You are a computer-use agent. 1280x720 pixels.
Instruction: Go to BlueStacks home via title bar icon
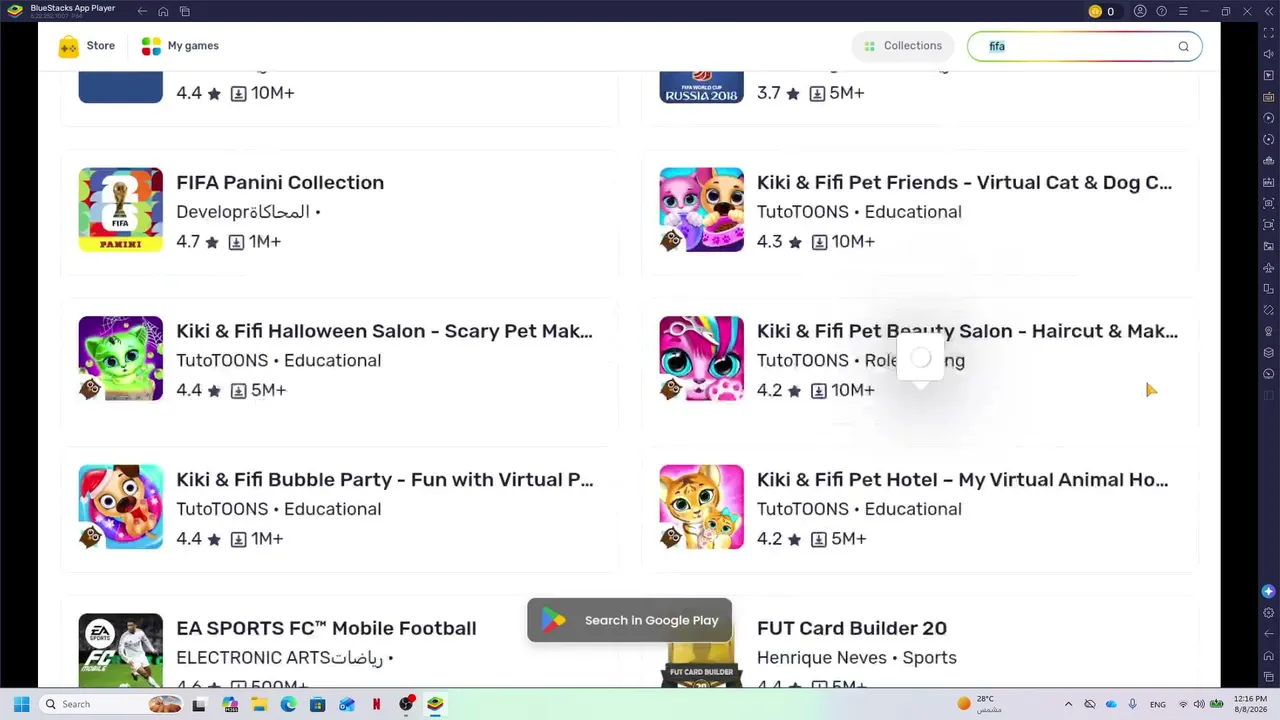164,11
